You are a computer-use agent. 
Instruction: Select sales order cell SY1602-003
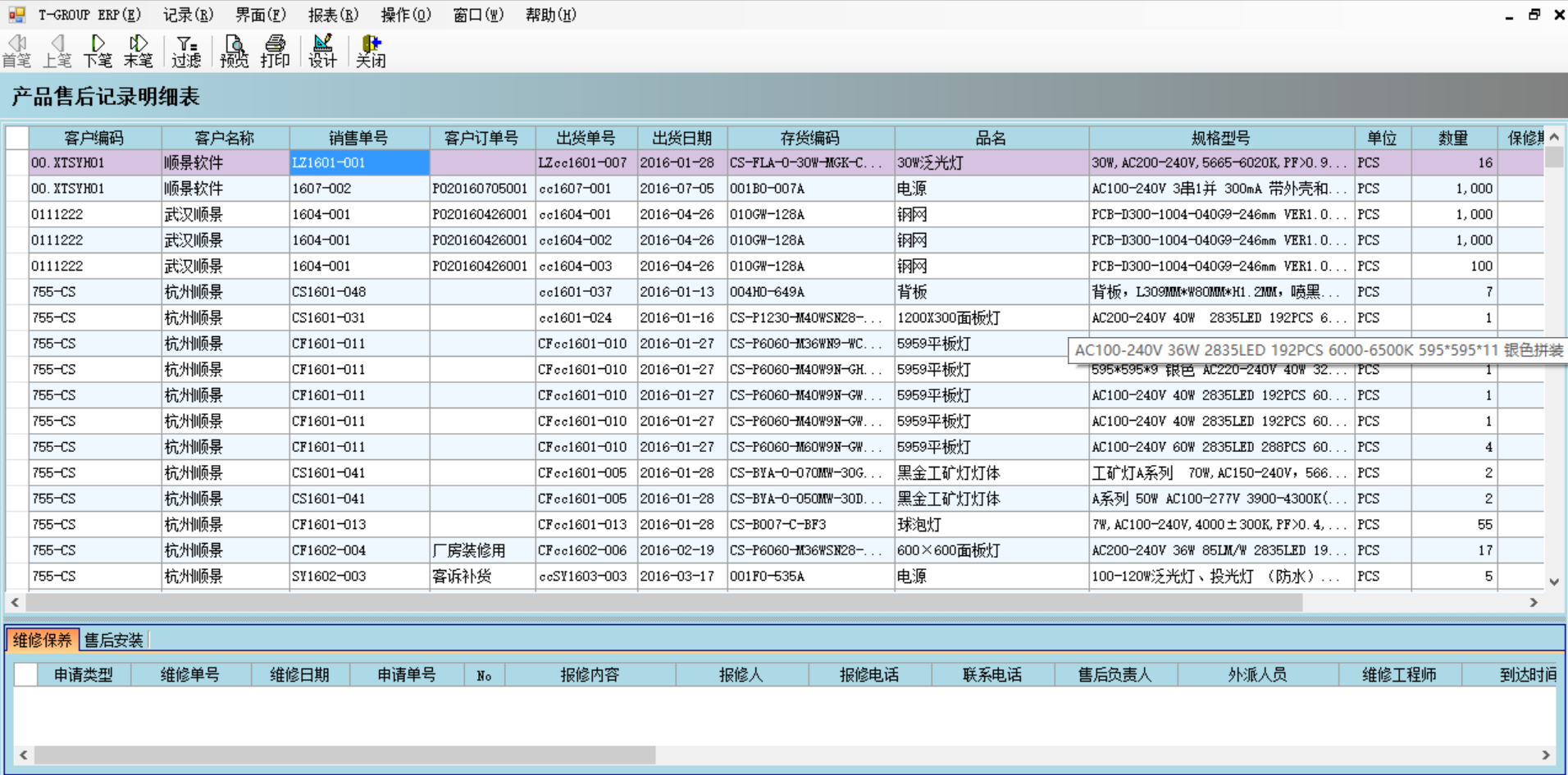point(359,576)
